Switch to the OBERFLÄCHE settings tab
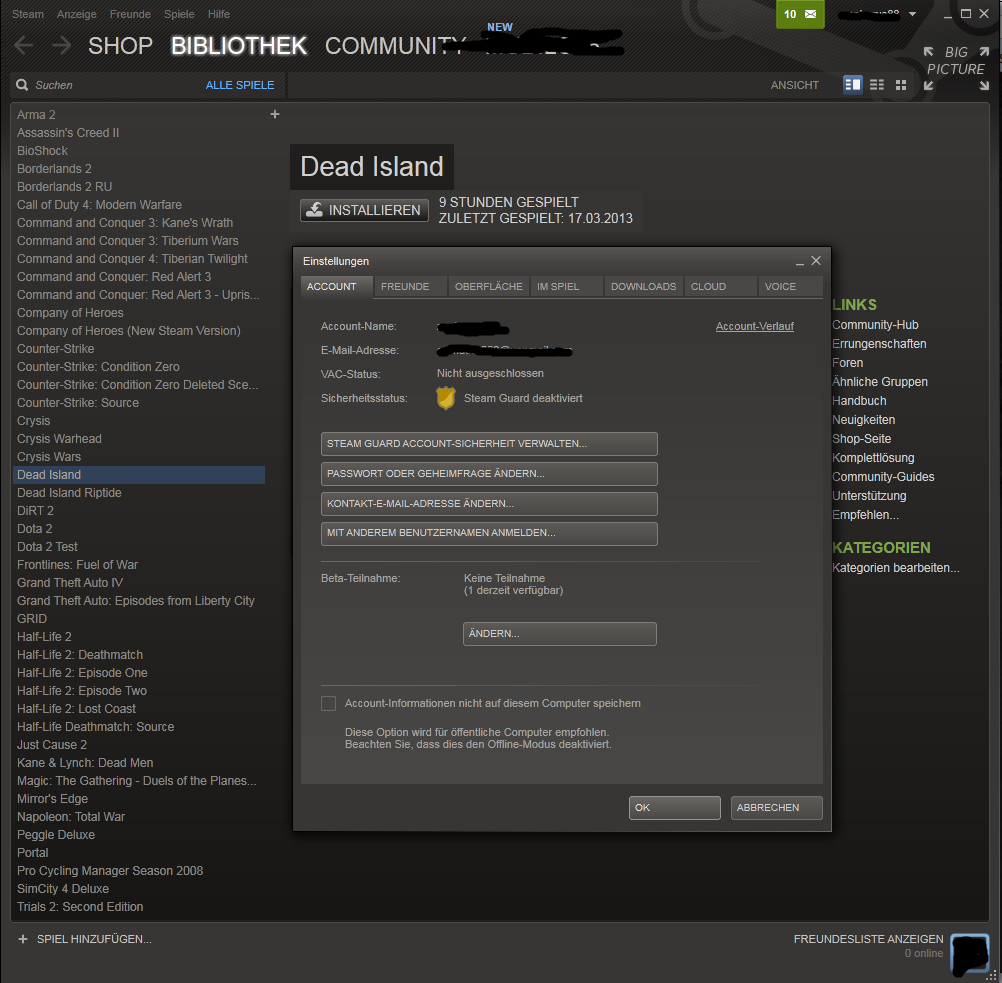The height and width of the screenshot is (983, 1002). pyautogui.click(x=489, y=287)
